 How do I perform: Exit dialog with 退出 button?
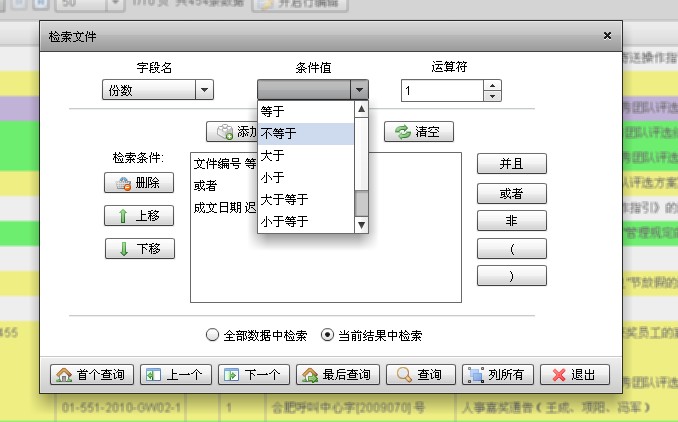575,374
